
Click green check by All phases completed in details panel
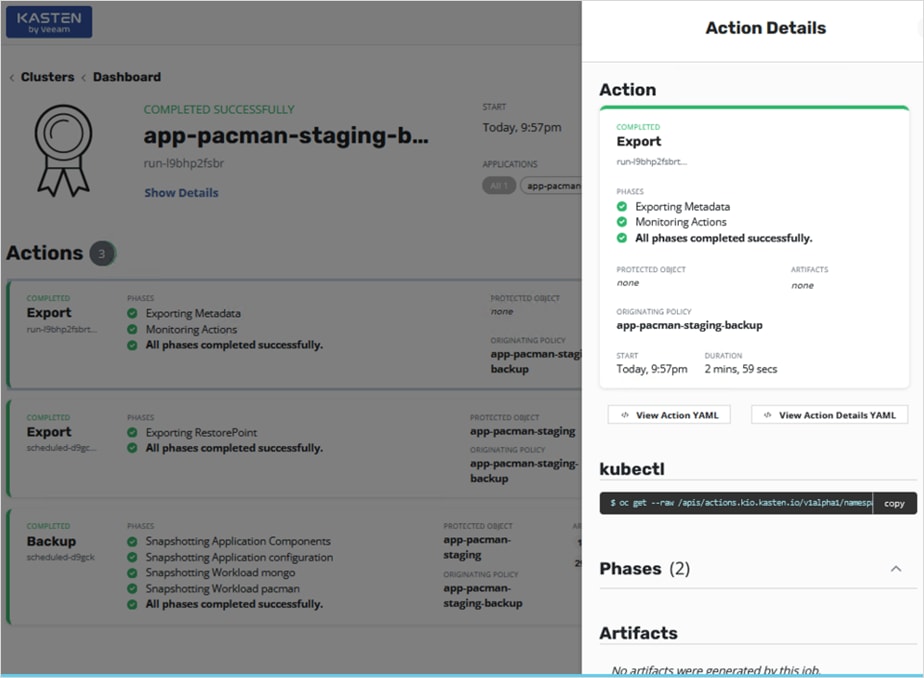(x=622, y=238)
